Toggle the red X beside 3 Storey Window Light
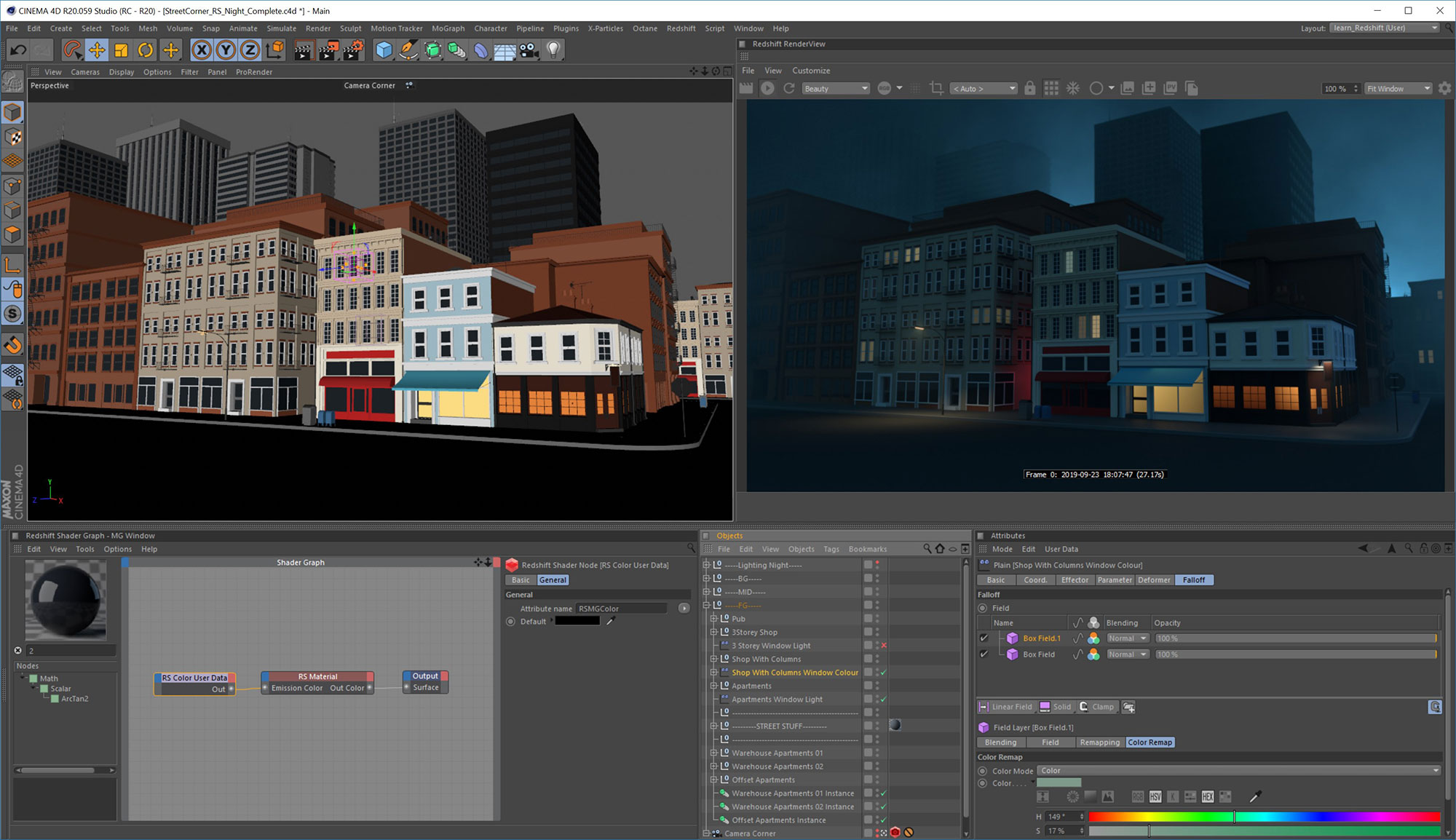Viewport: 1456px width, 840px height. coord(882,645)
